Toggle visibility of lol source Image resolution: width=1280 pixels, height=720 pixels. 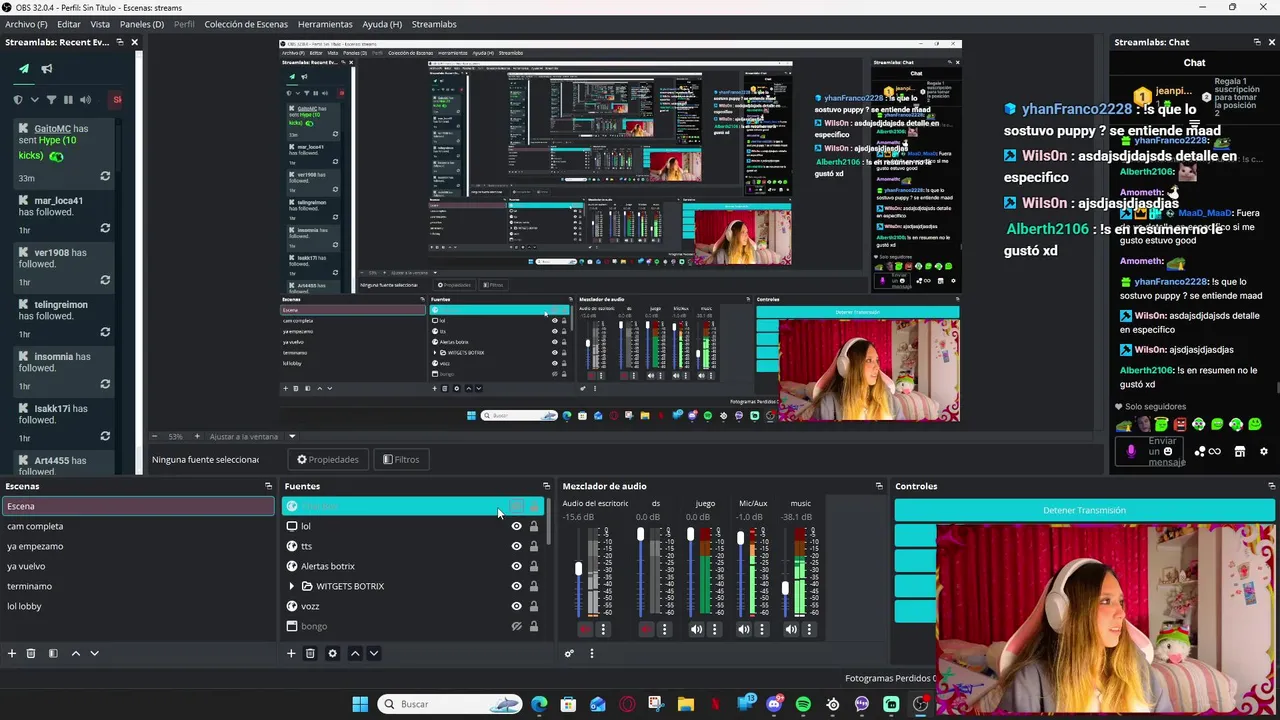click(x=517, y=526)
